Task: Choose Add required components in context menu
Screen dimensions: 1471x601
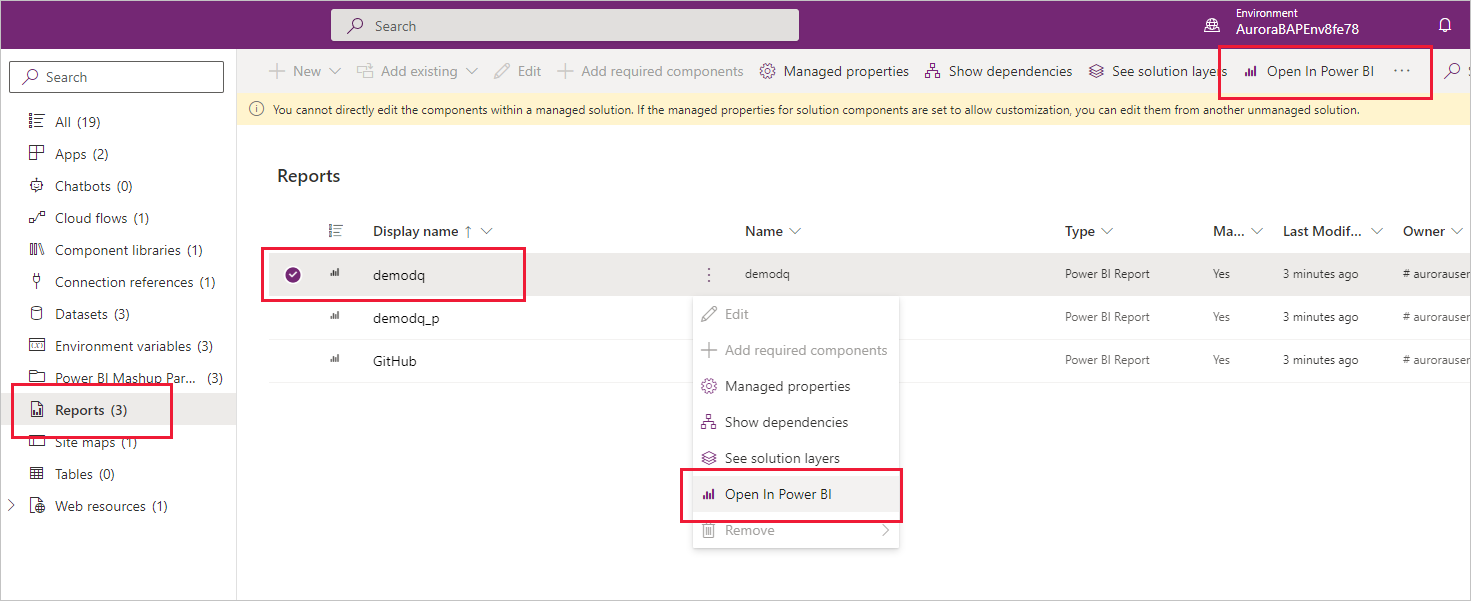Action: pyautogui.click(x=796, y=350)
